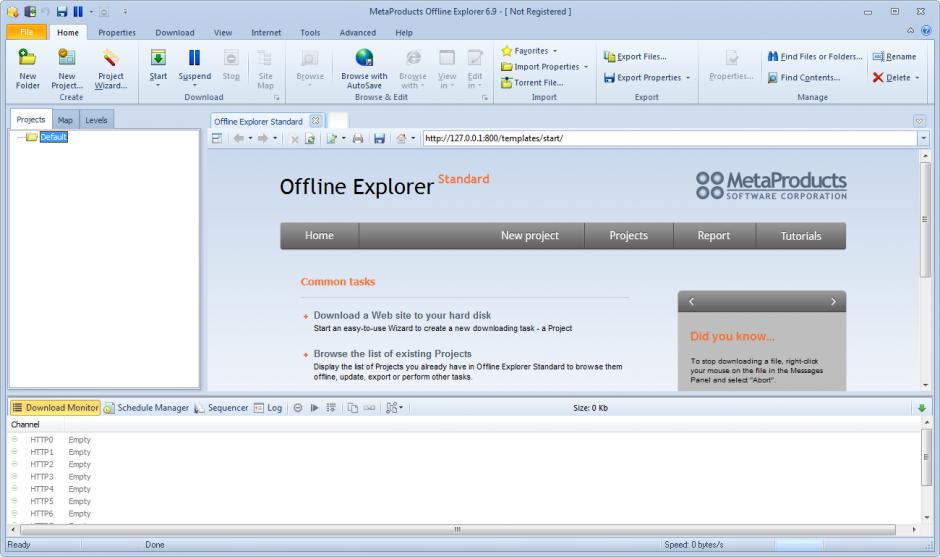Open the Log tab

coord(268,408)
